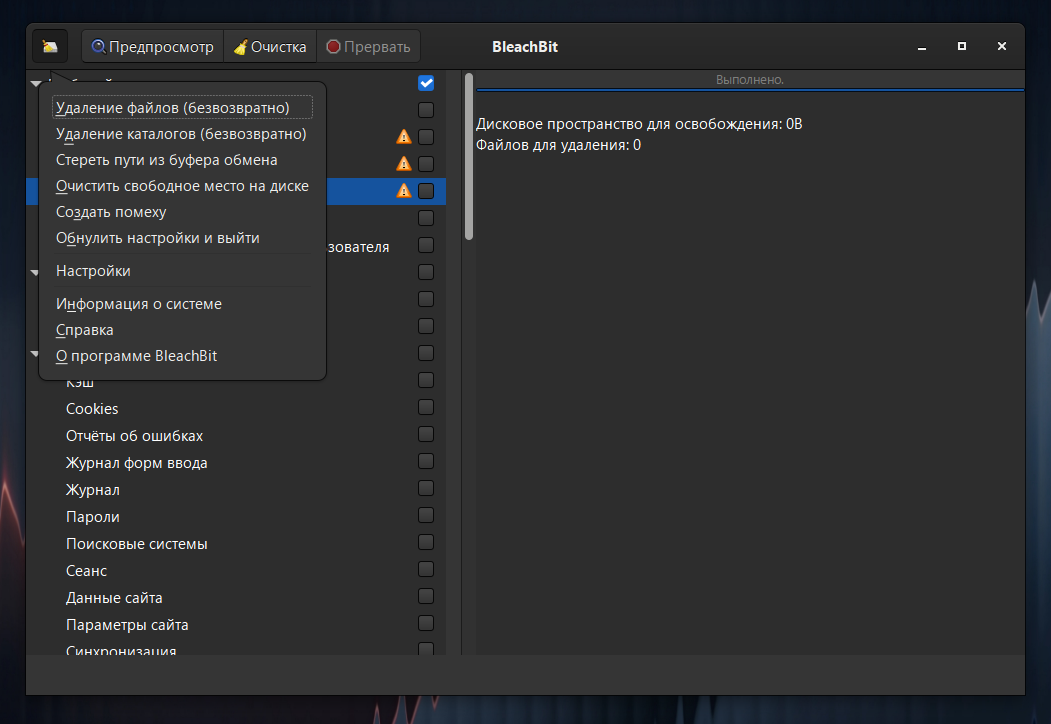This screenshot has height=724, width=1051.
Task: Enable the Сеанс checkbox
Action: pyautogui.click(x=426, y=569)
